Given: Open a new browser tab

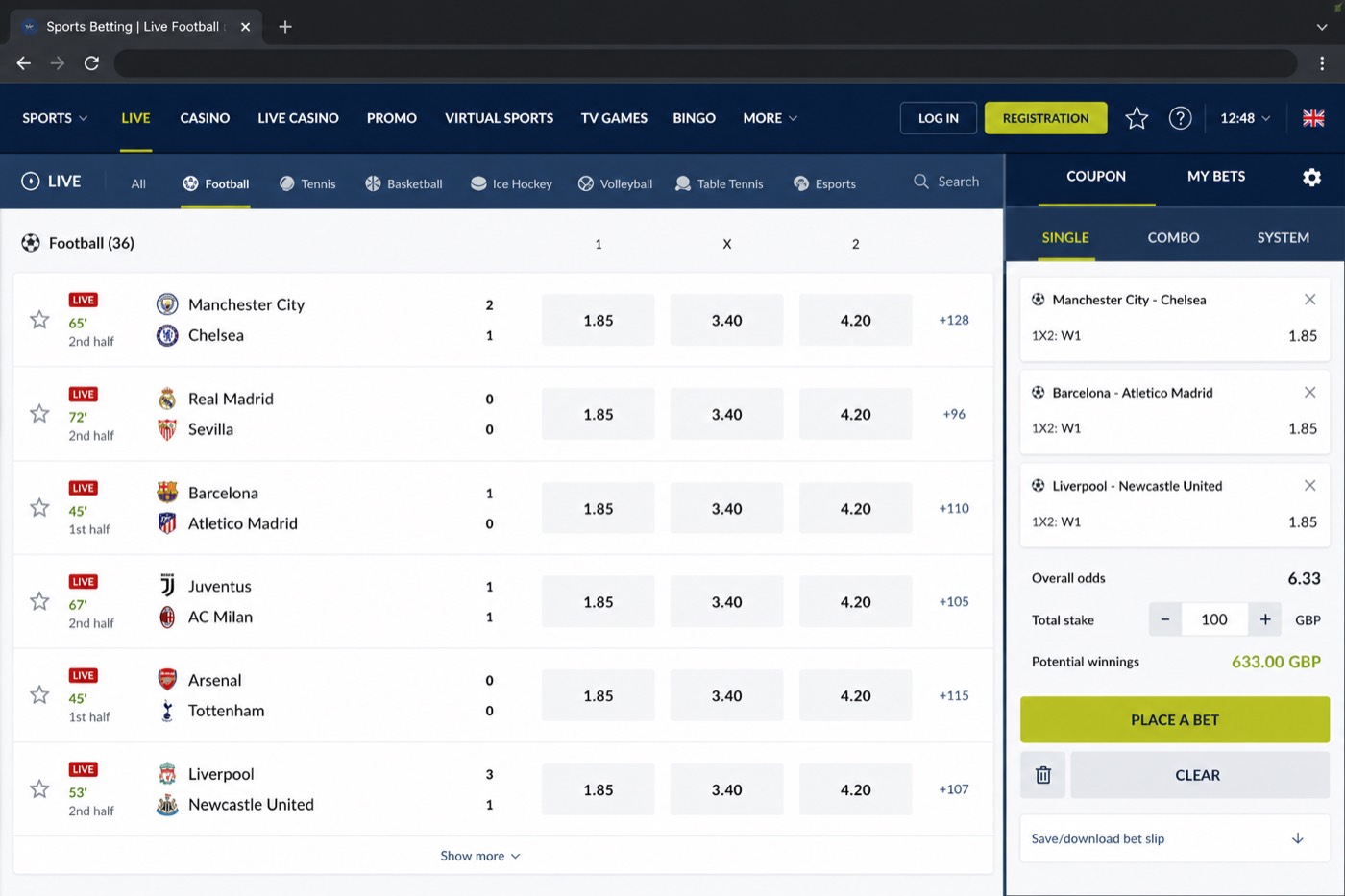Looking at the screenshot, I should (x=285, y=27).
